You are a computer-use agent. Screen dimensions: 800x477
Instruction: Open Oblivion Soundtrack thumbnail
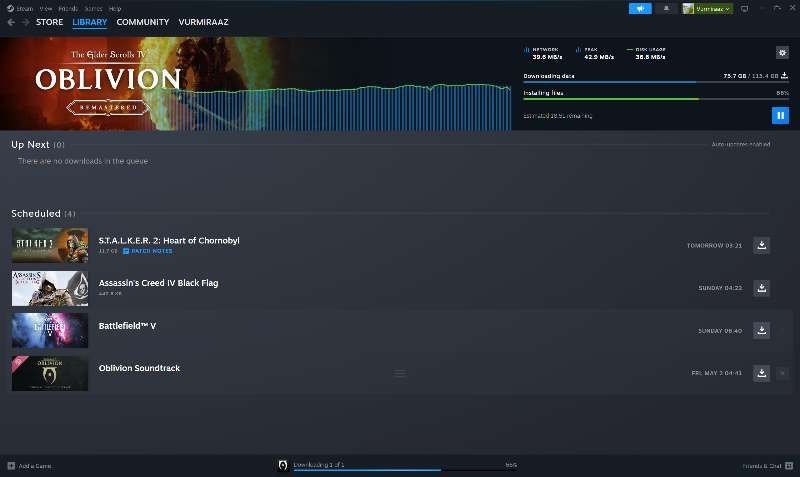(50, 373)
